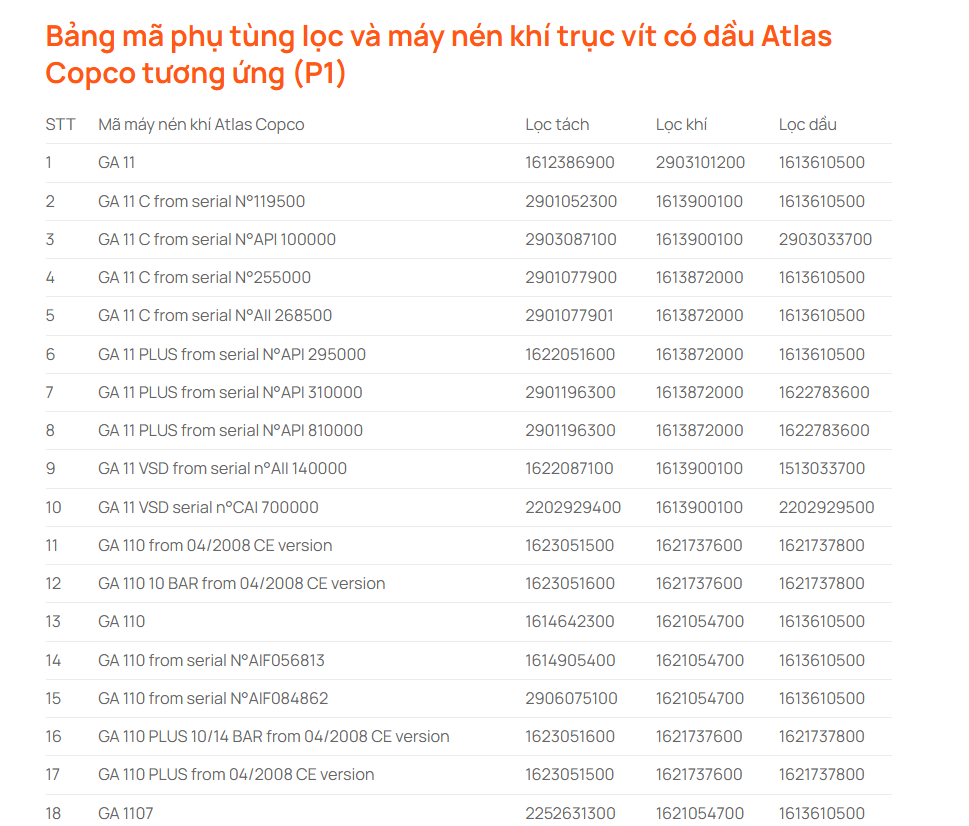Click 'GA 110 10 BAR from 04/2008 CE version'
This screenshot has width=969, height=826.
242,584
